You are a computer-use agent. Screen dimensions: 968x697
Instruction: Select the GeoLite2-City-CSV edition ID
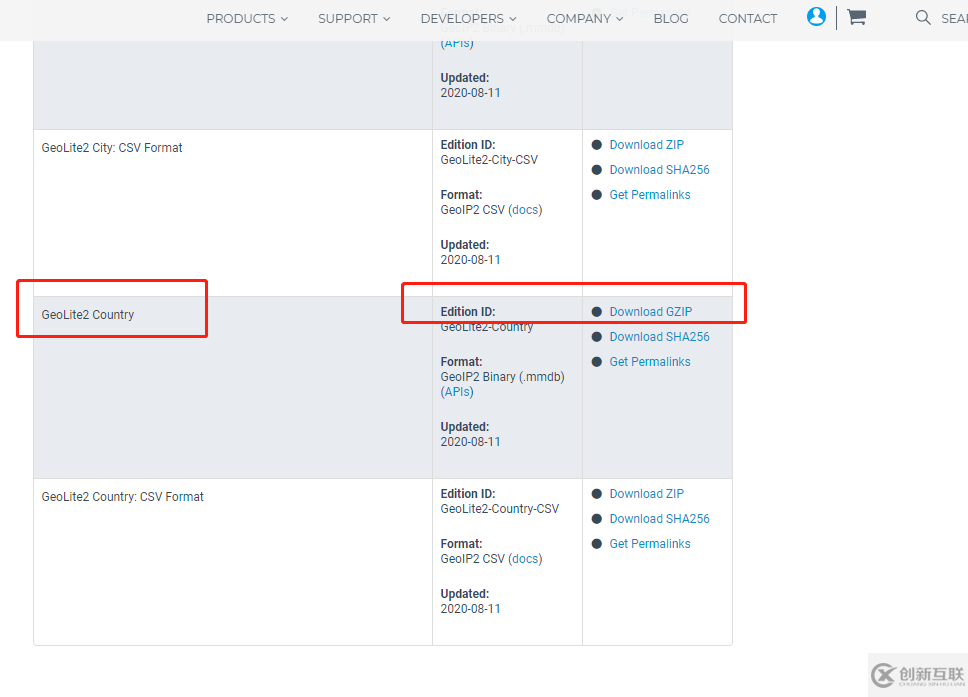489,160
